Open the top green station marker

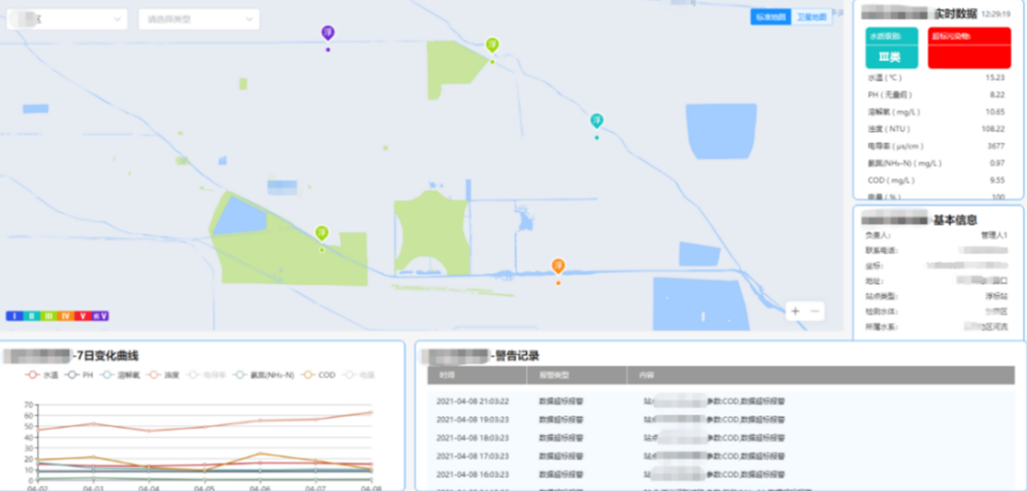click(x=492, y=45)
